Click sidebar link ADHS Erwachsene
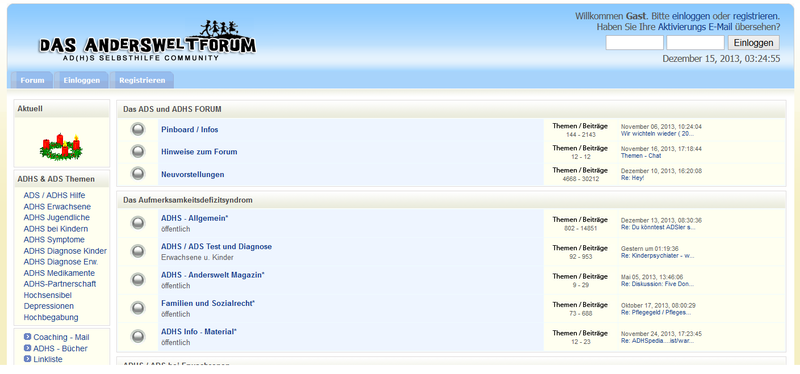The height and width of the screenshot is (374, 800). pos(57,207)
